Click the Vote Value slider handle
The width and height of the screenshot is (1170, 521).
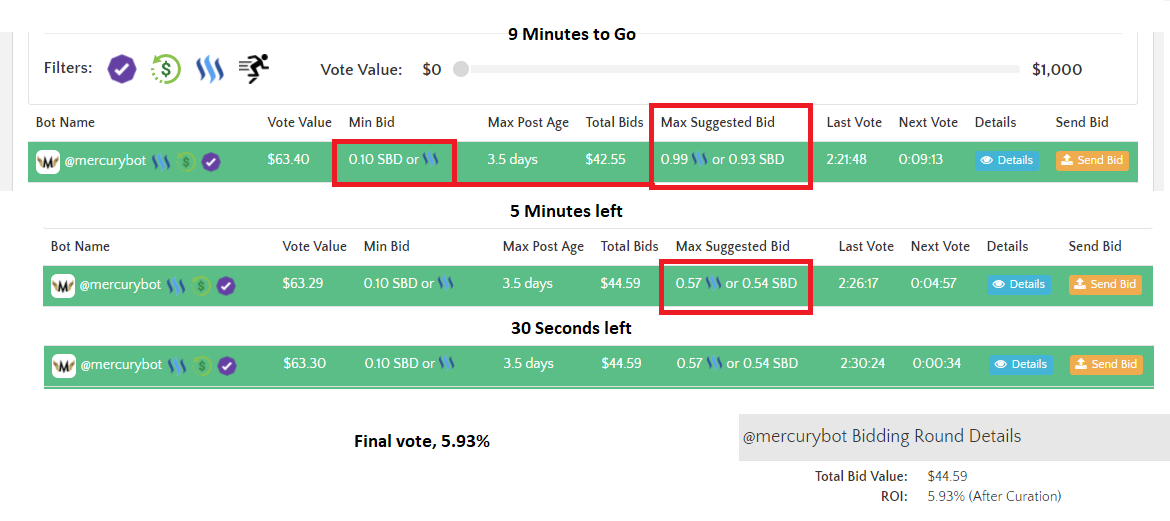coord(461,69)
